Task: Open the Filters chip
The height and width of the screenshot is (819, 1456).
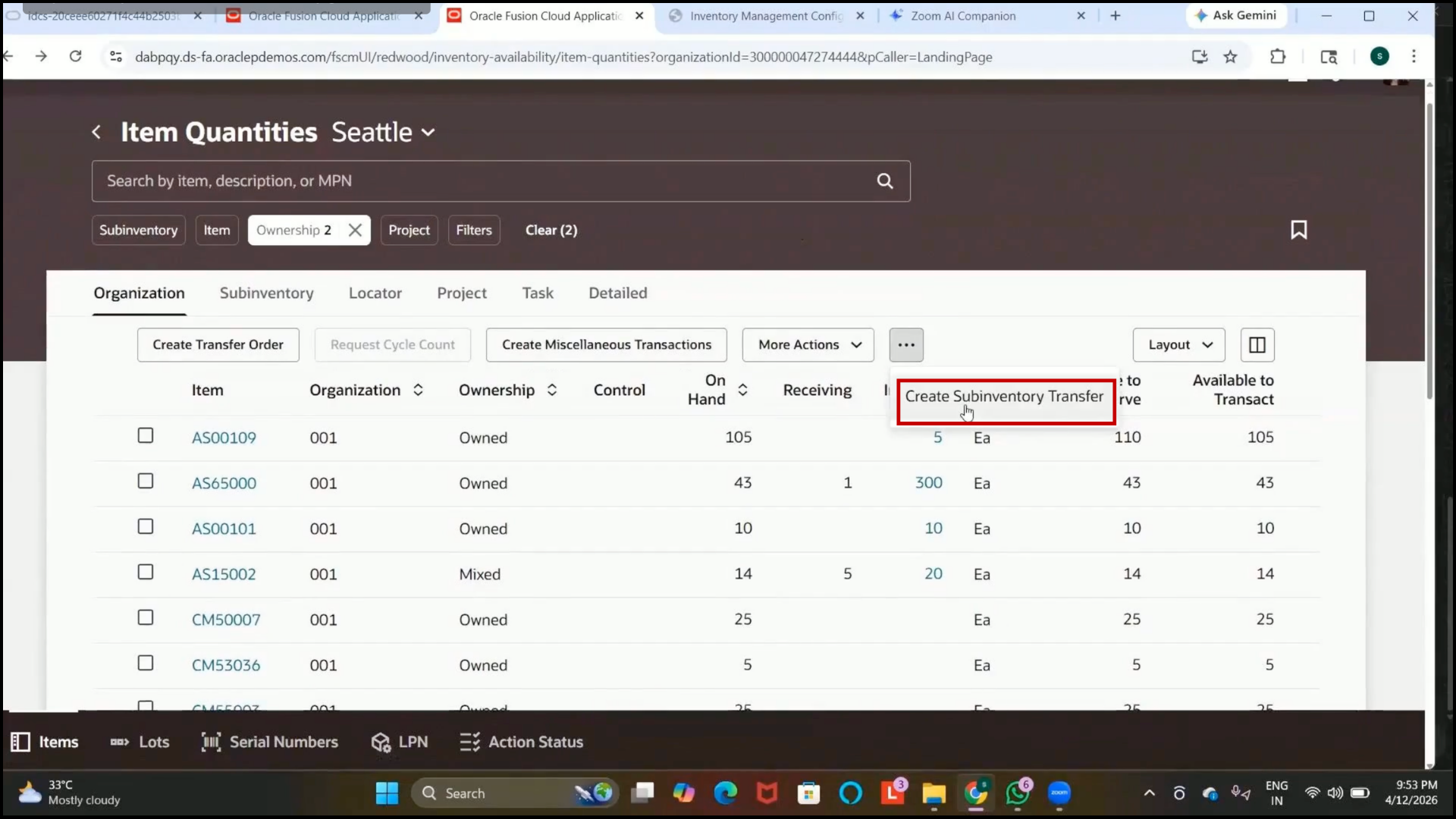Action: (x=474, y=230)
